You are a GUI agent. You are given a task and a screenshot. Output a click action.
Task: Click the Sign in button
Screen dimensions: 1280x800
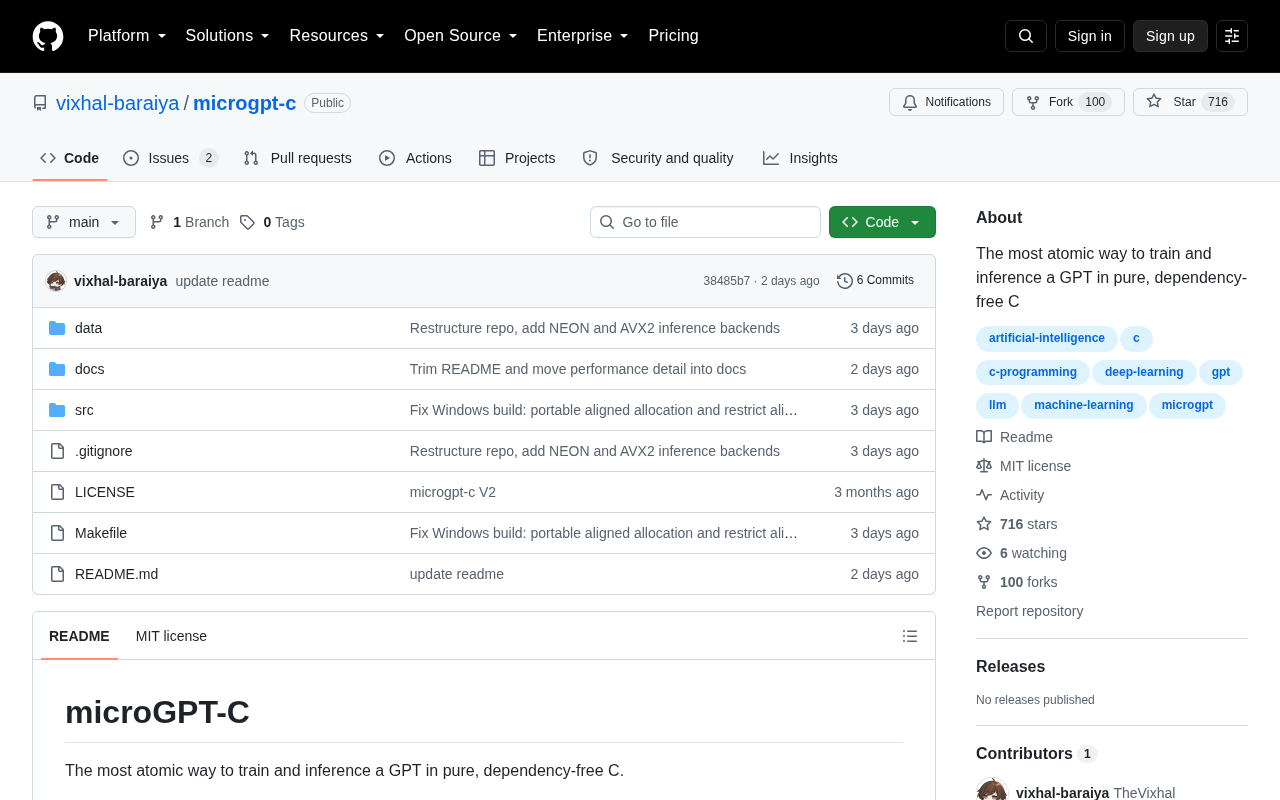1090,36
